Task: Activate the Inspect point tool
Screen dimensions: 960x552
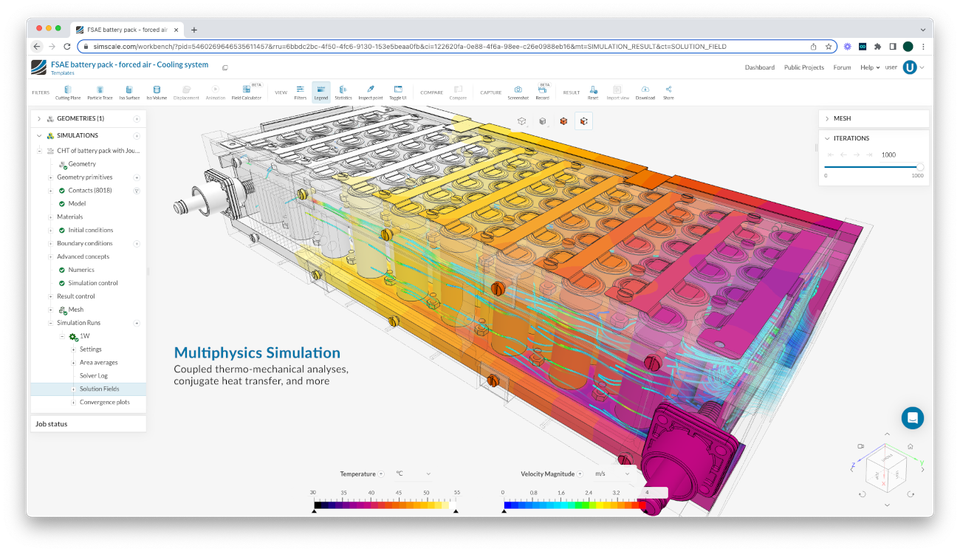Action: [x=370, y=92]
